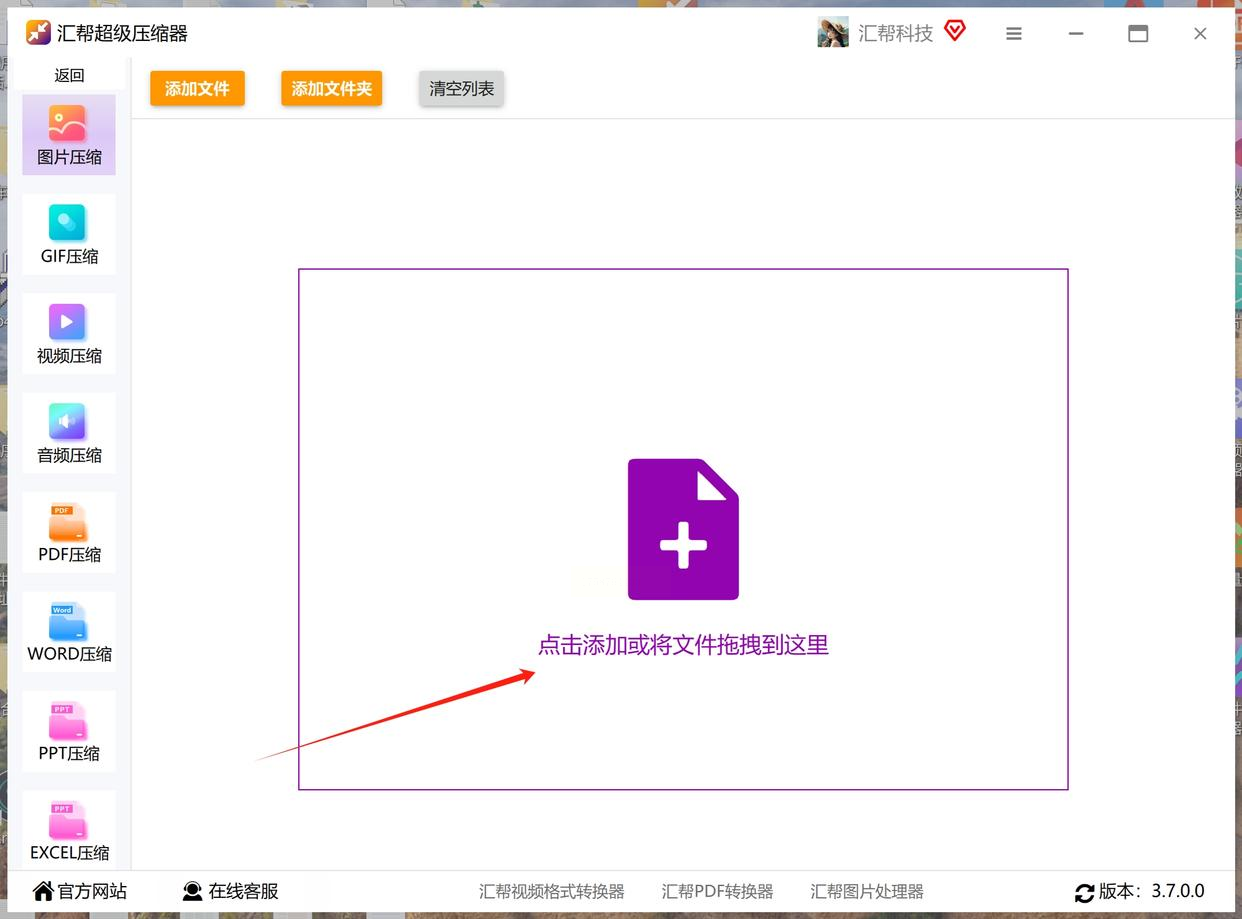
Task: Open the hamburger menu in title bar
Action: pyautogui.click(x=1014, y=34)
